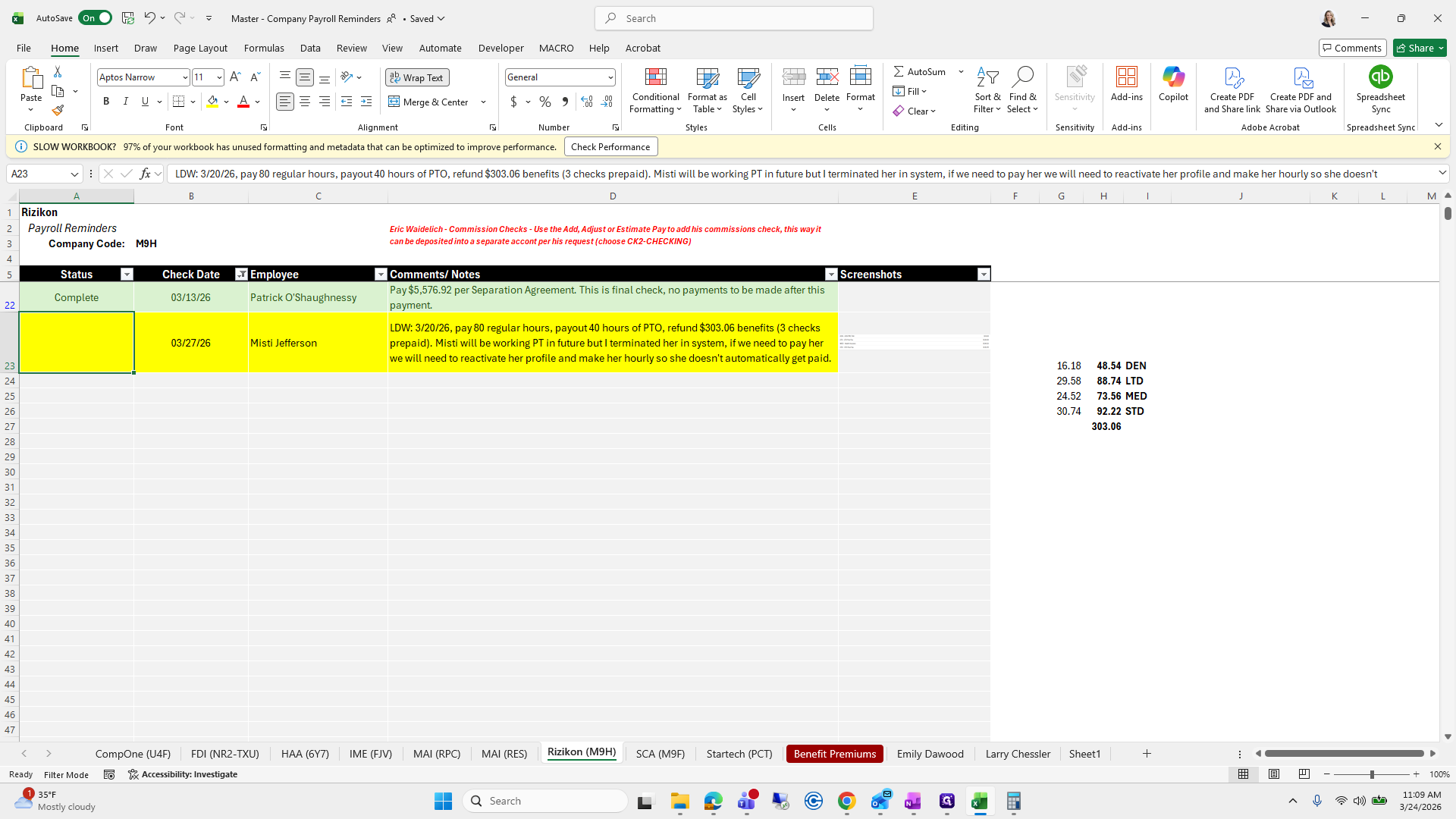The width and height of the screenshot is (1456, 819).
Task: Click the Percent Style icon
Action: (x=544, y=102)
